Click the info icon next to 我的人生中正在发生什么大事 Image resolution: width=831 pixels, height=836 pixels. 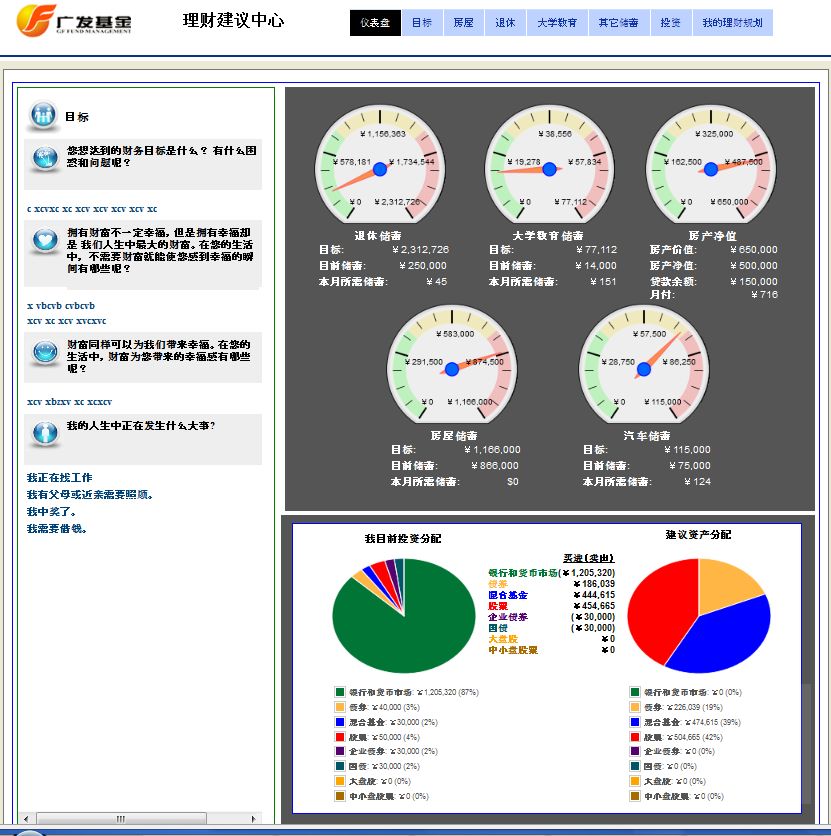coord(45,432)
